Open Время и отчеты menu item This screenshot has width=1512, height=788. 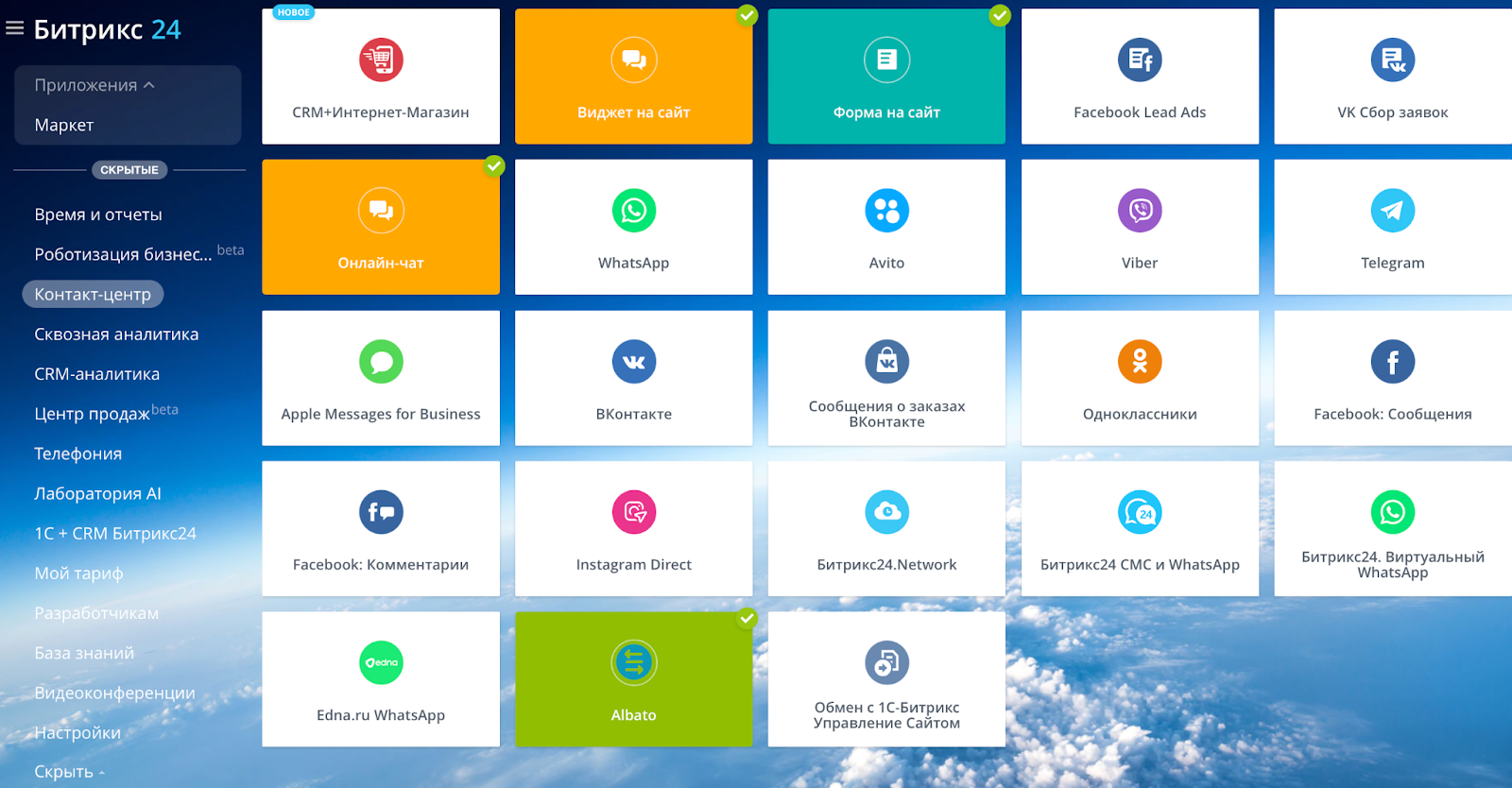98,214
